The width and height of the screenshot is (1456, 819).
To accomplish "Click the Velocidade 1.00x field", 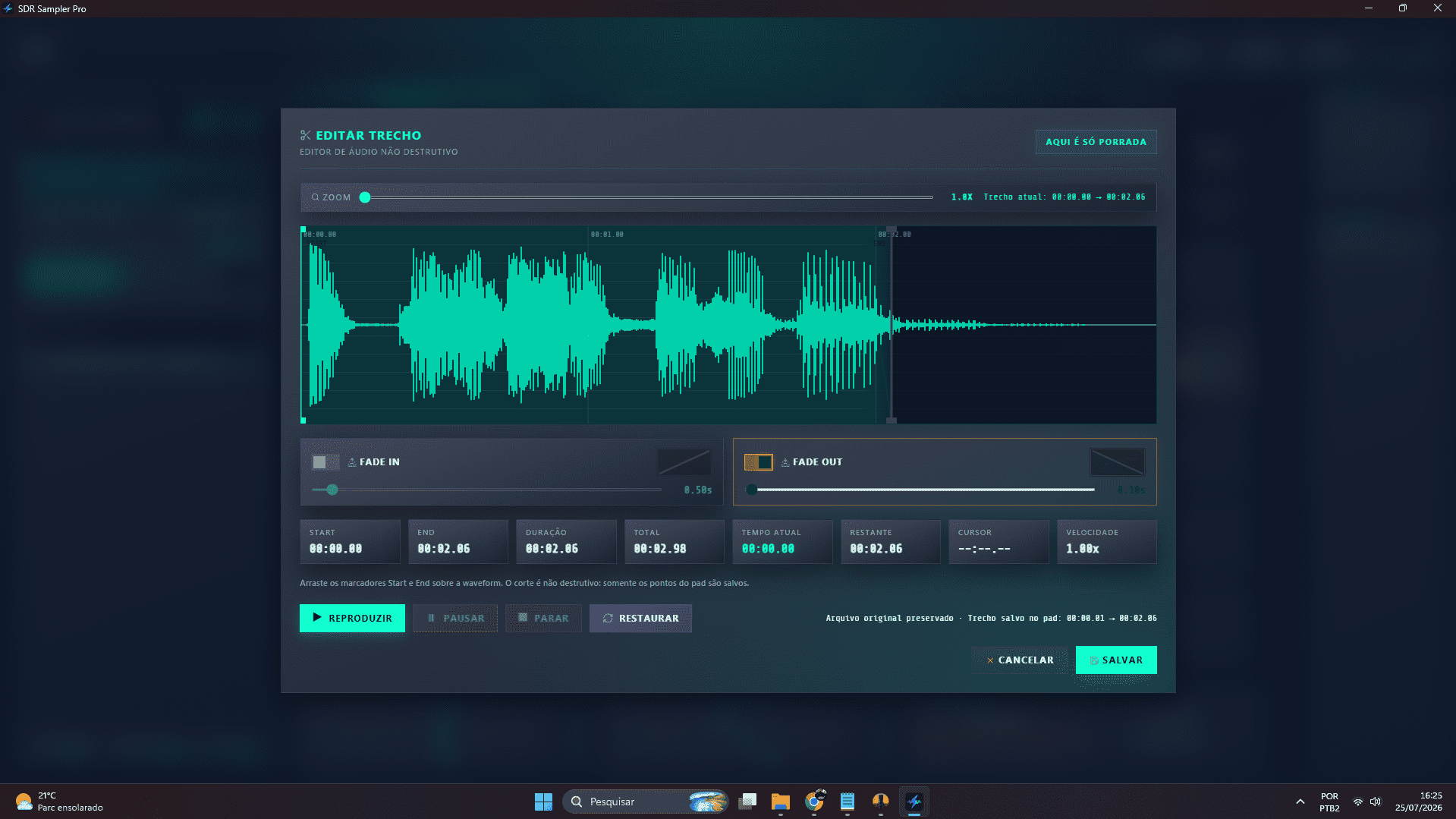I will tap(1107, 542).
